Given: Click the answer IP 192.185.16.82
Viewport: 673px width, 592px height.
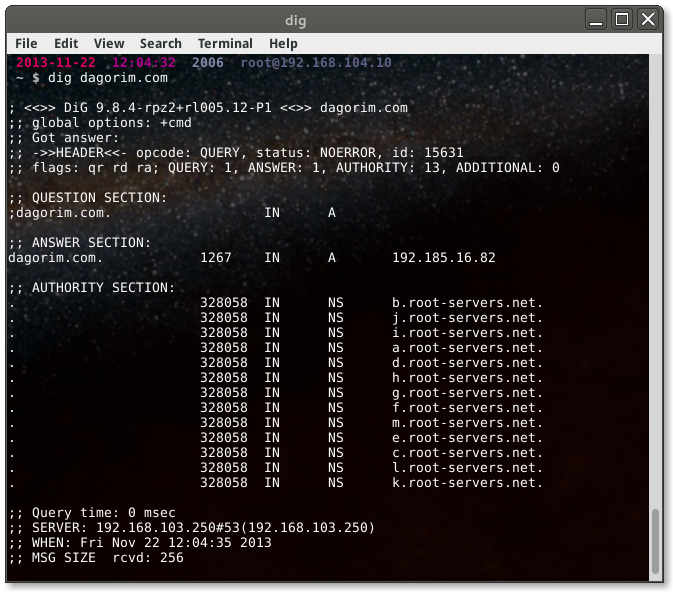Looking at the screenshot, I should tap(444, 258).
